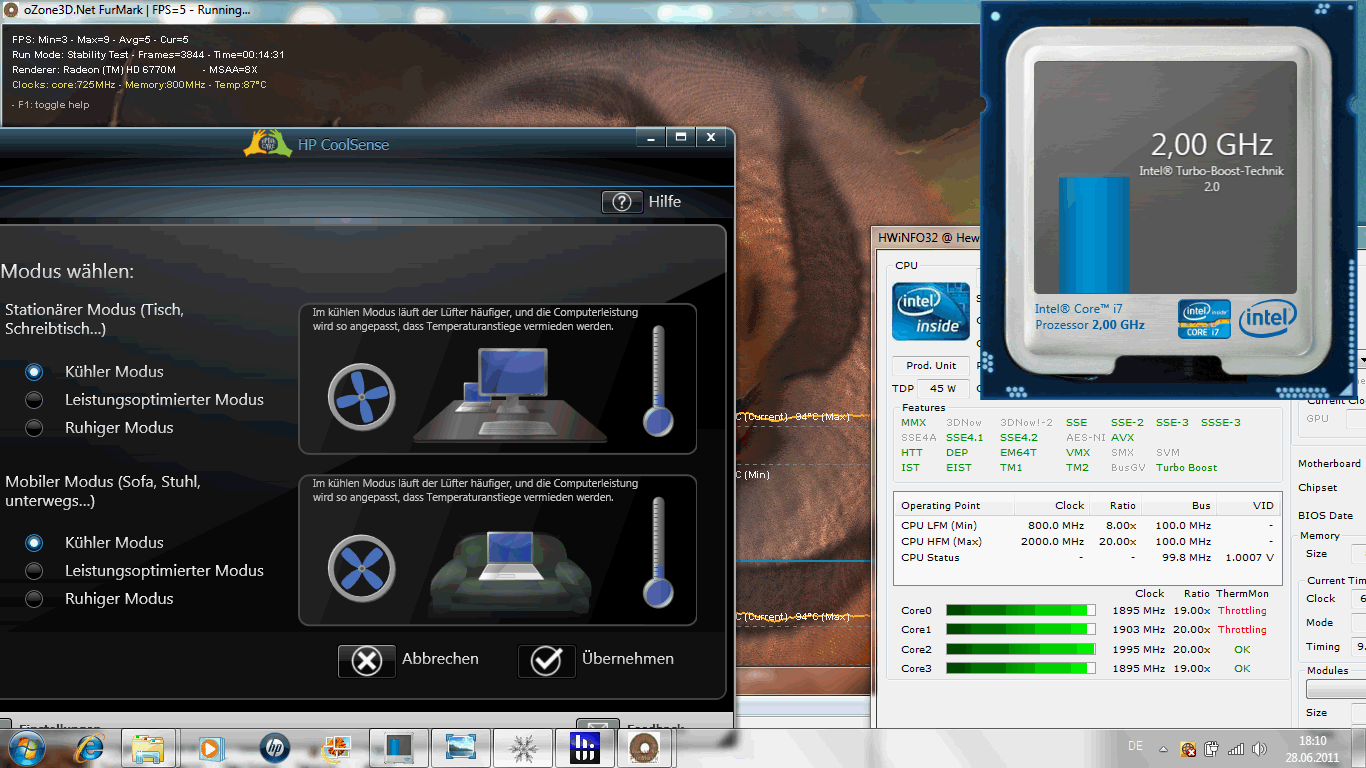Select Ruhiger Modus under Mobiler Modus
Image resolution: width=1366 pixels, height=768 pixels.
[35, 598]
